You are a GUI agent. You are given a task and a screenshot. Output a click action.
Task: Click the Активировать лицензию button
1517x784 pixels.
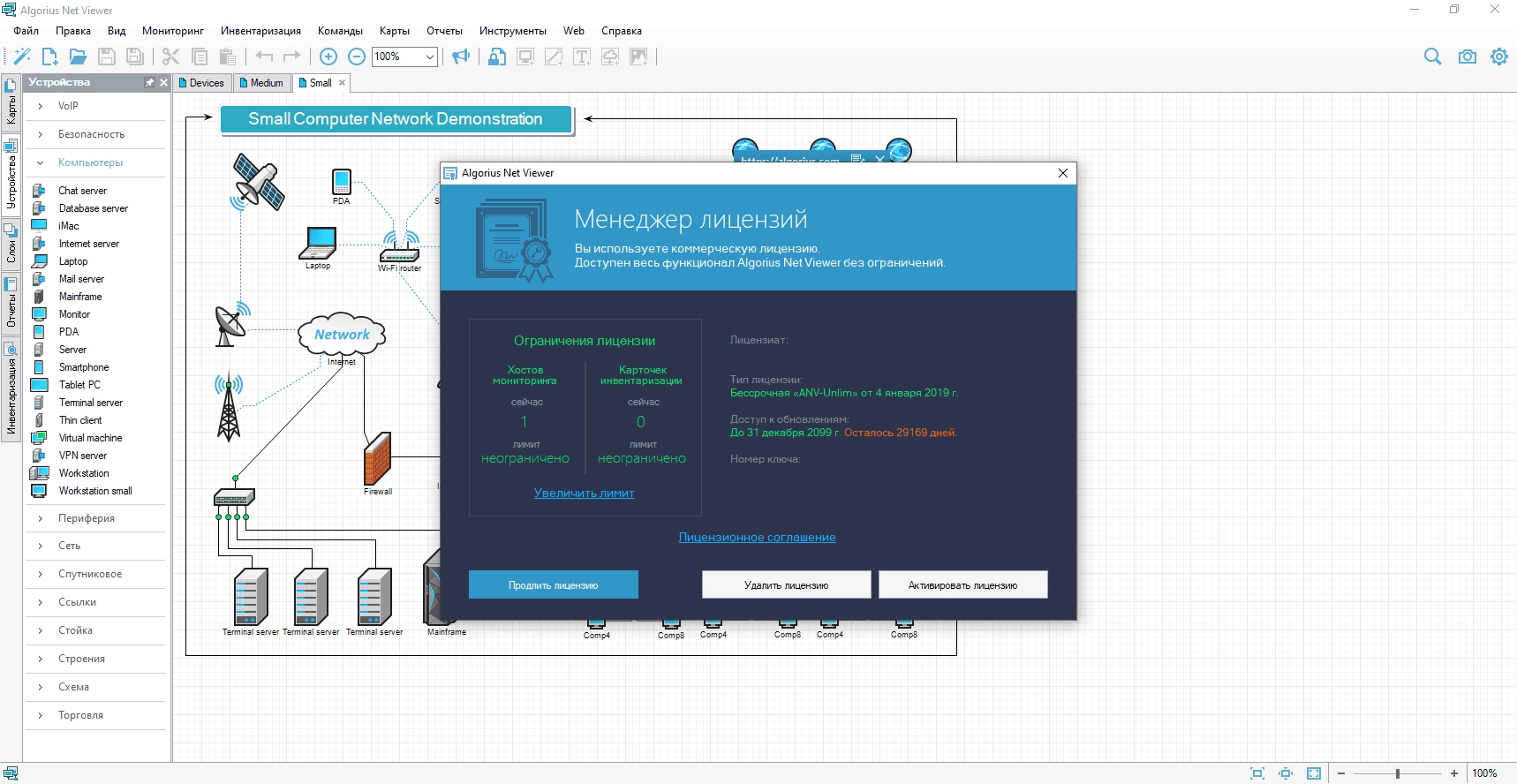[x=963, y=585]
